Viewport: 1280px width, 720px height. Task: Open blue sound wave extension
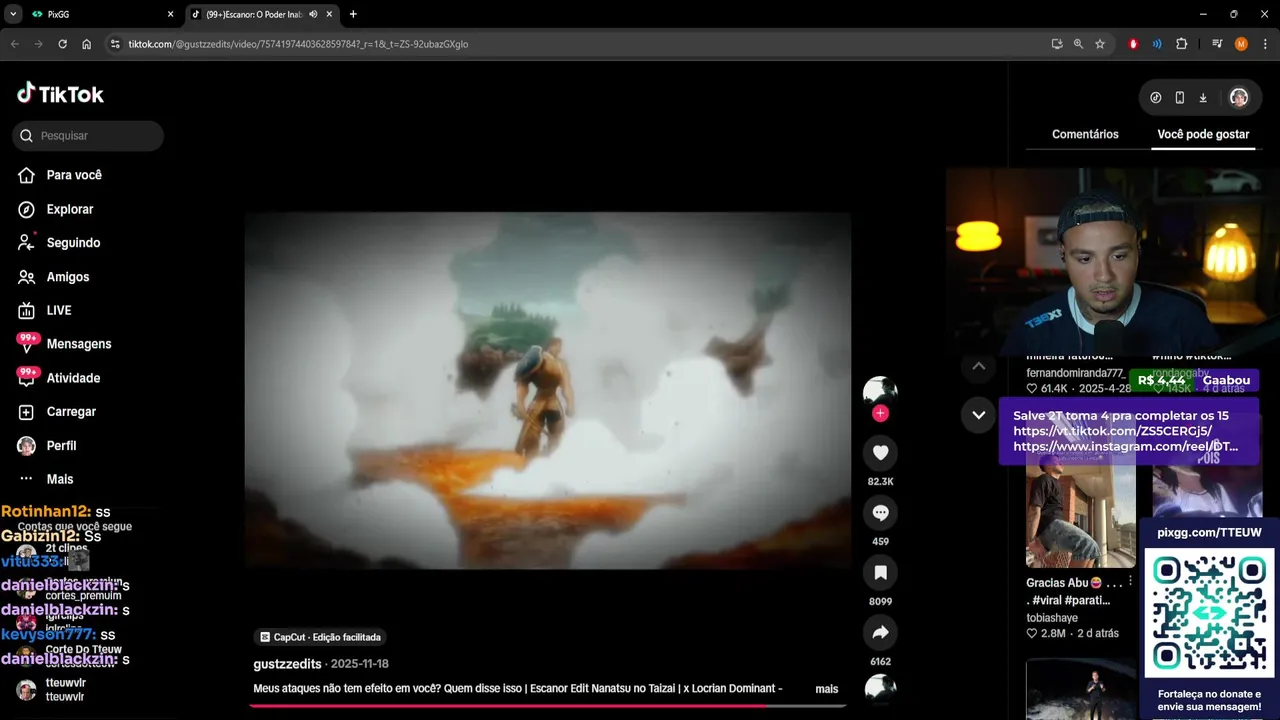(1157, 44)
